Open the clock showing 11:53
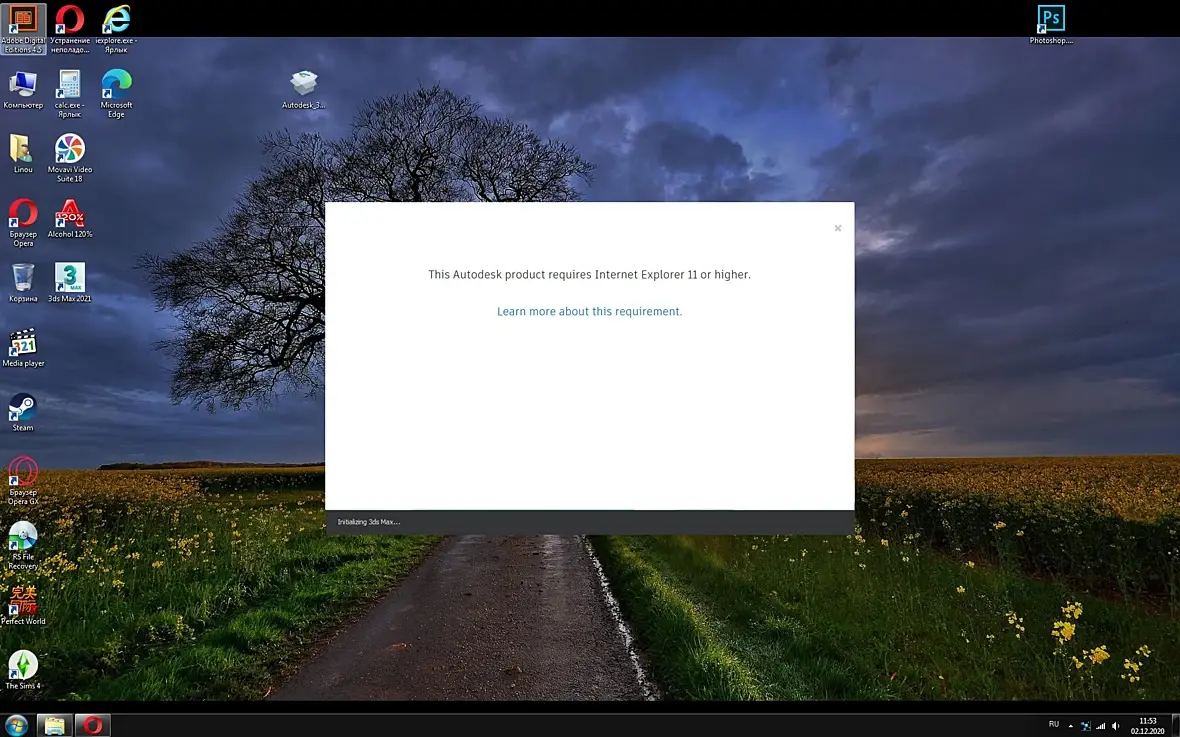 coord(1148,726)
